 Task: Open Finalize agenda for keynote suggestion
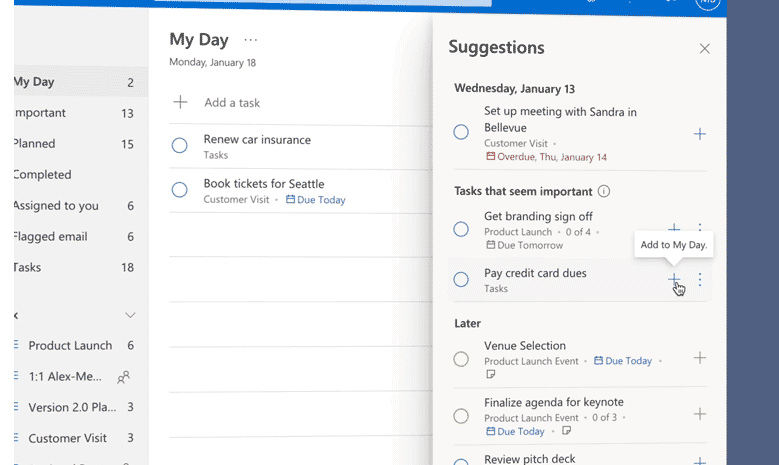(579, 416)
